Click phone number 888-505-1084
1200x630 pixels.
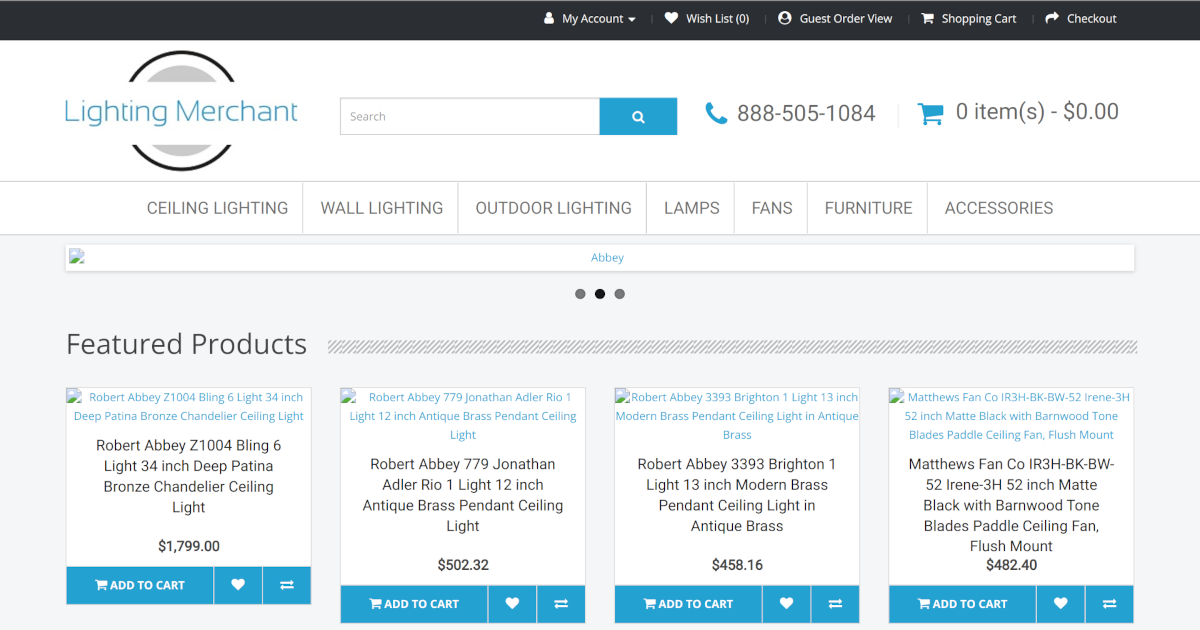pos(806,114)
